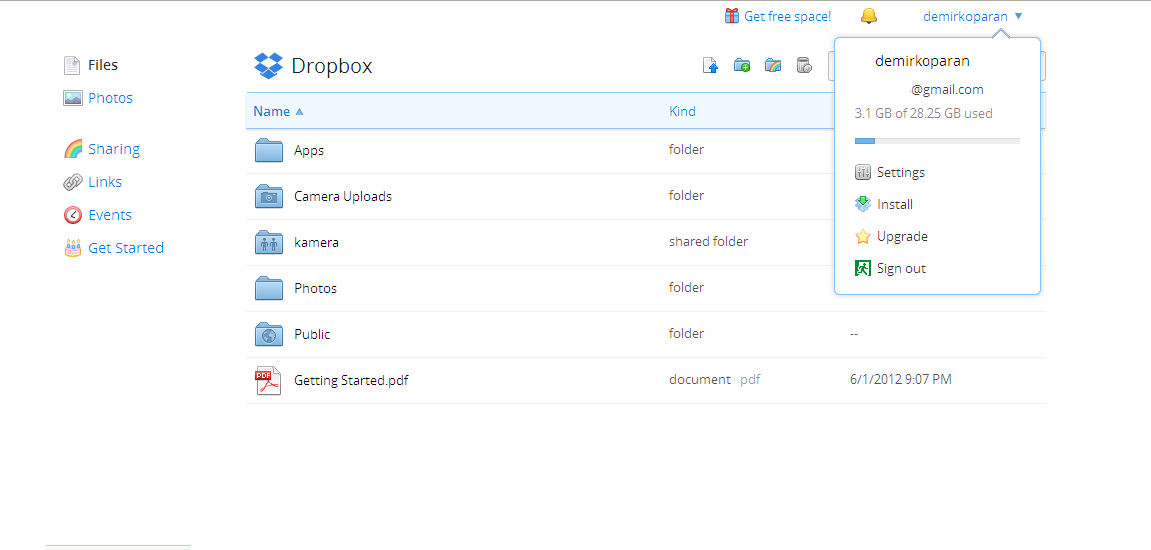Click the demirkoparan name in the popup
The width and height of the screenshot is (1151, 550).
[922, 61]
